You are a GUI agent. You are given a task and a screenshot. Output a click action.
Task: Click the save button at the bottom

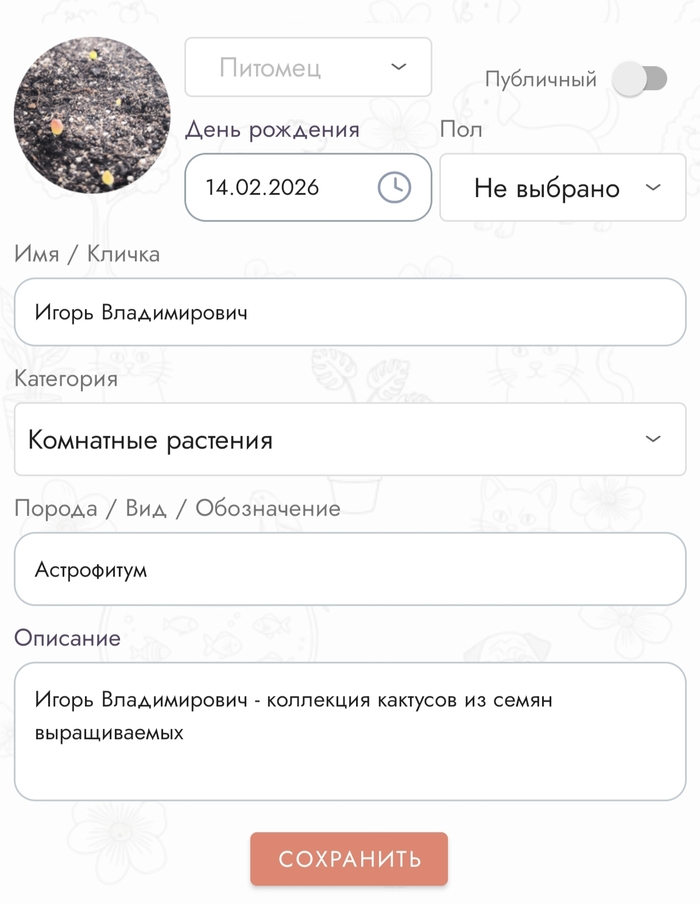point(349,858)
